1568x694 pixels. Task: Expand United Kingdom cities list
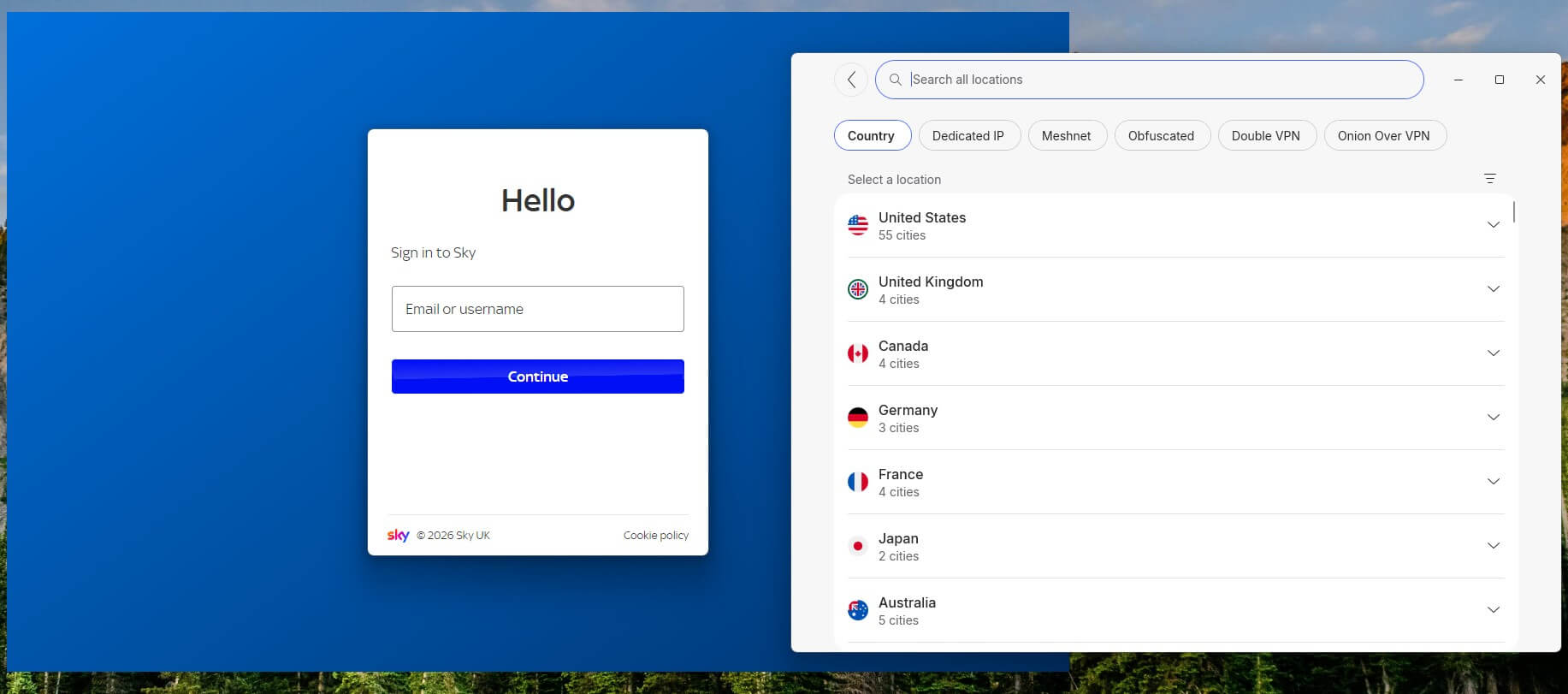pyautogui.click(x=1494, y=289)
